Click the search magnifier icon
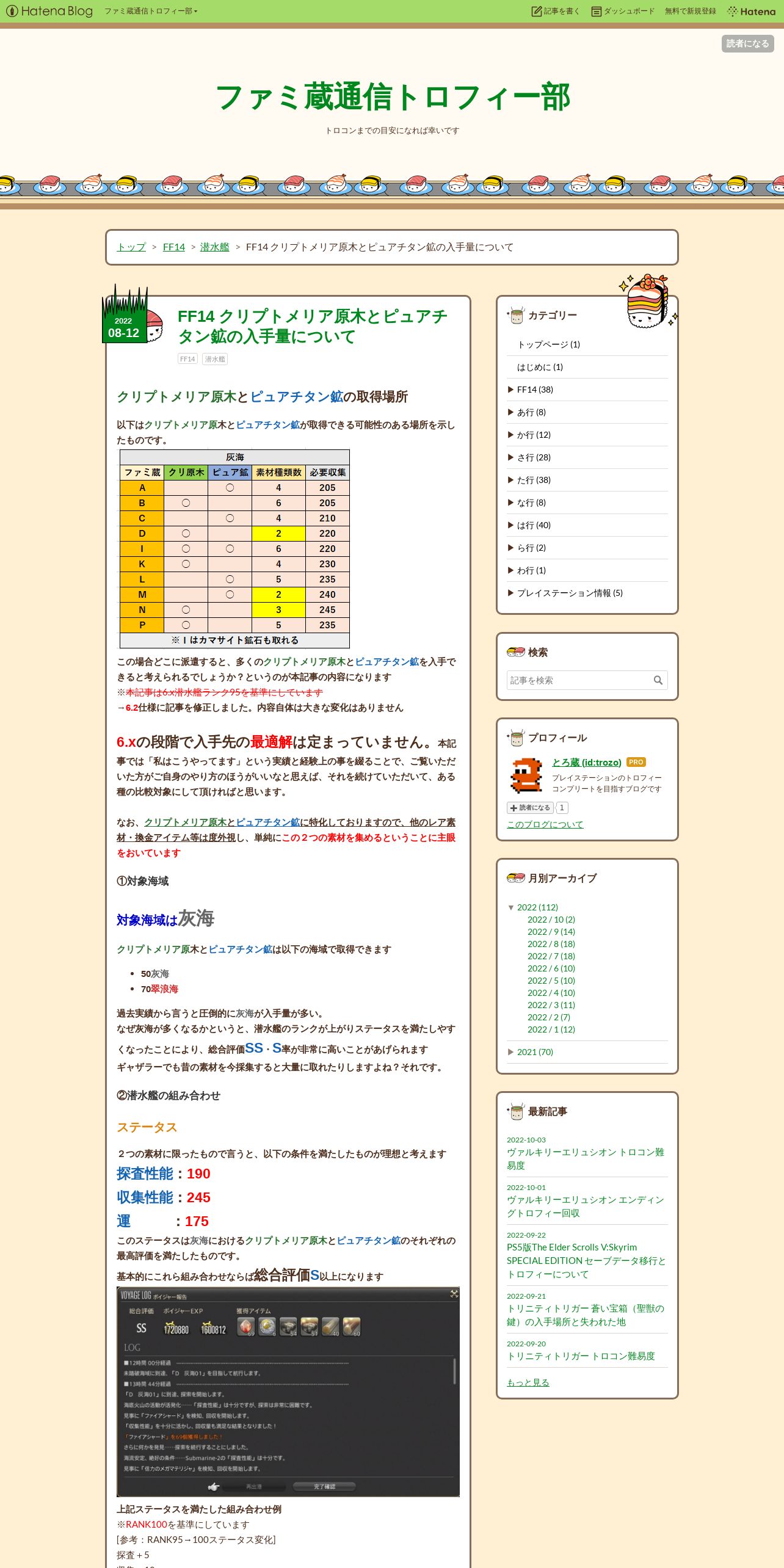The height and width of the screenshot is (1568, 784). pyautogui.click(x=658, y=680)
